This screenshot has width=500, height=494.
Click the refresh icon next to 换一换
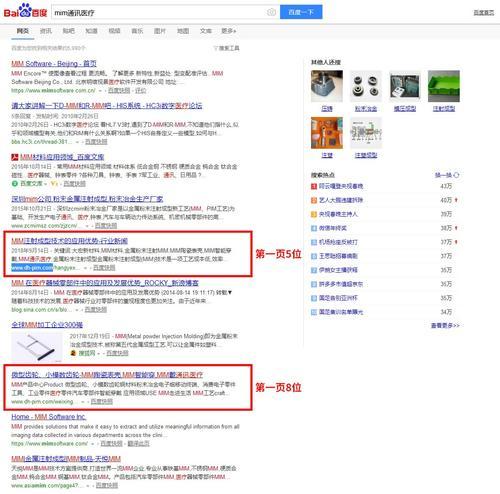pyautogui.click(x=456, y=175)
